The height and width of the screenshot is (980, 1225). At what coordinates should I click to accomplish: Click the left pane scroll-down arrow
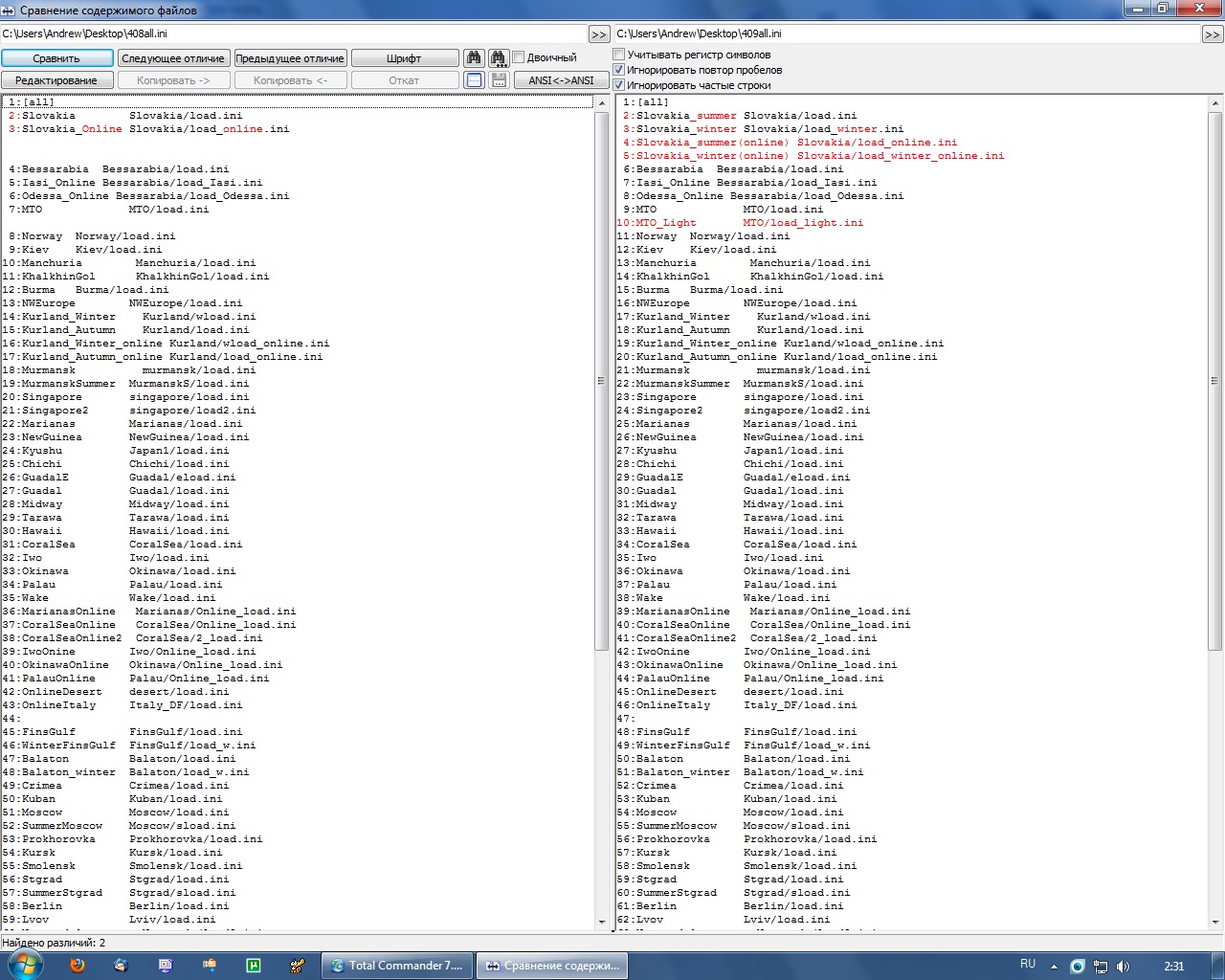point(601,922)
